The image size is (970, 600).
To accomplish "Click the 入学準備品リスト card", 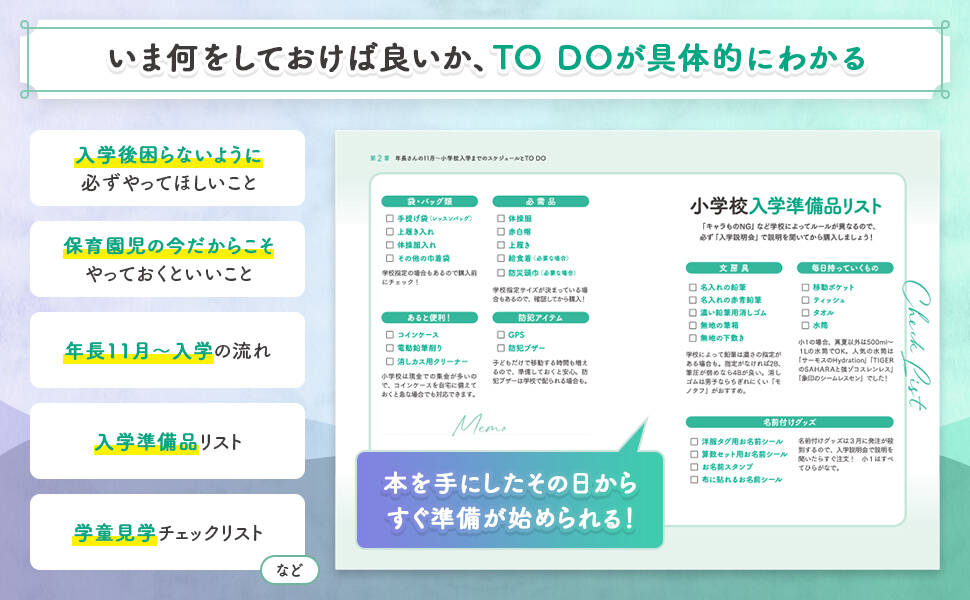I will tap(167, 441).
